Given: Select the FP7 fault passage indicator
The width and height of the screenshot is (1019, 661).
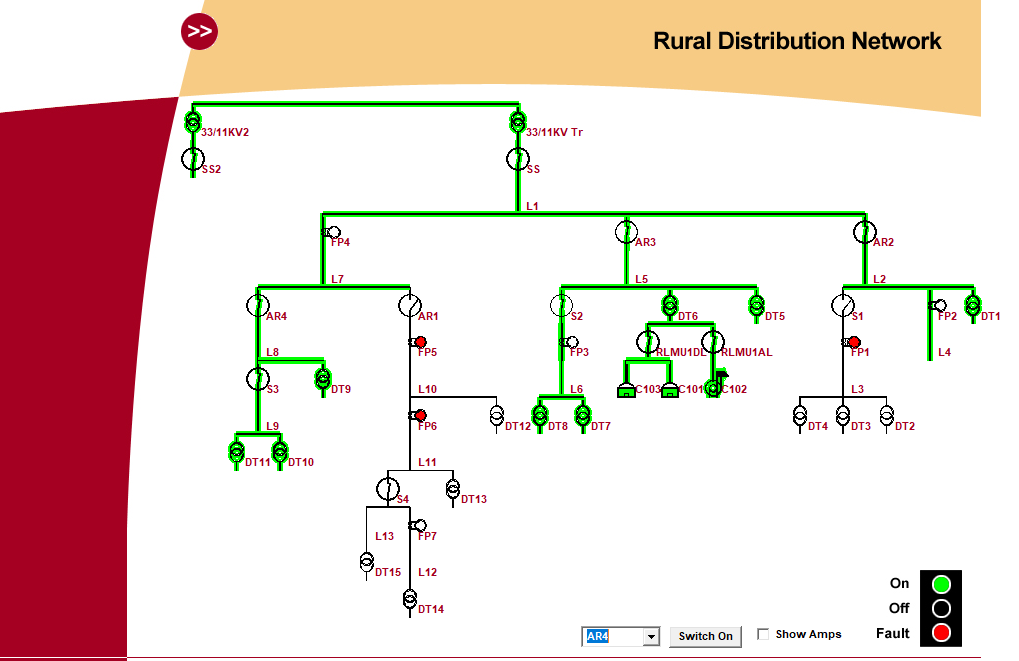Looking at the screenshot, I should pyautogui.click(x=419, y=525).
